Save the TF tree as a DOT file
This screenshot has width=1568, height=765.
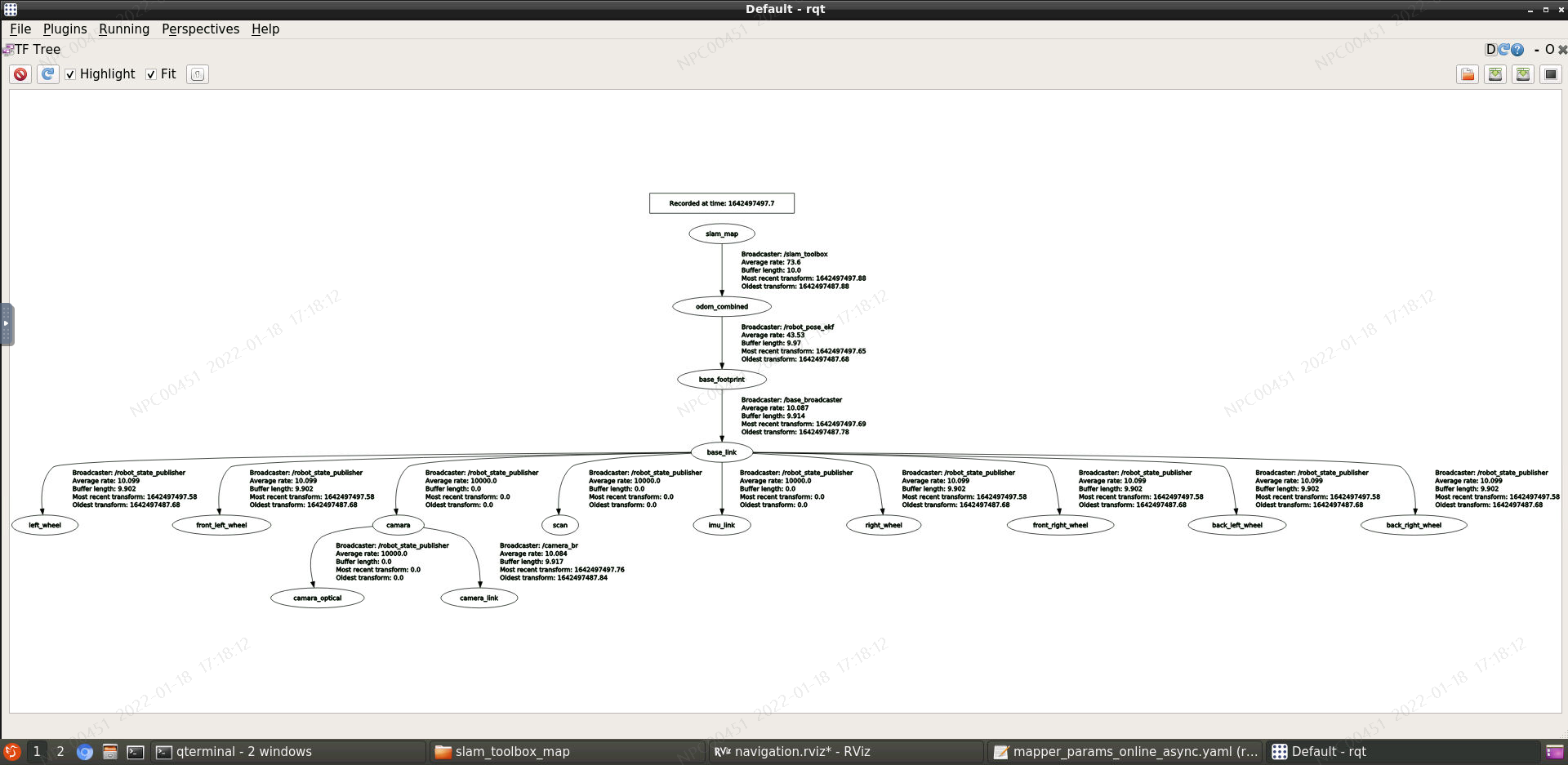point(1494,73)
